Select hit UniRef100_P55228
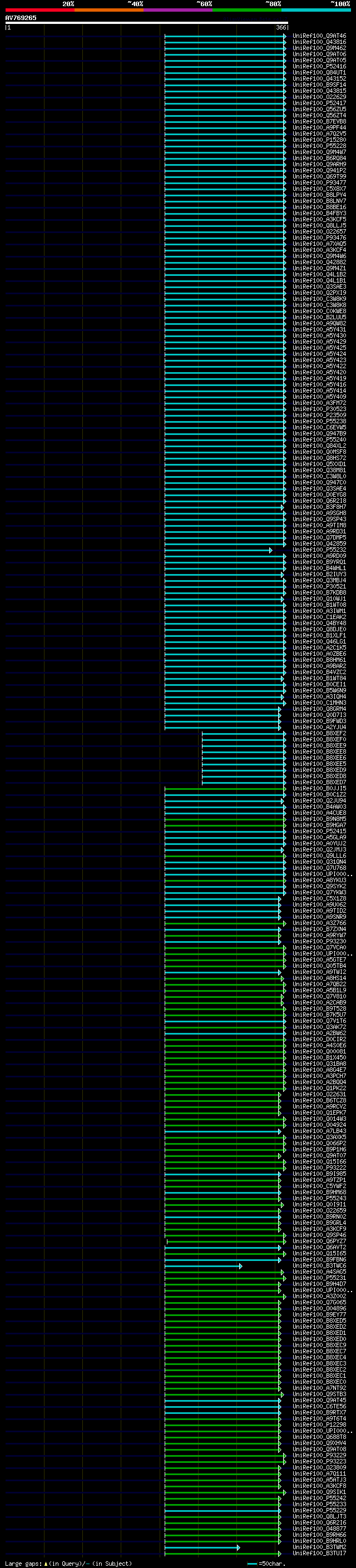 pyautogui.click(x=319, y=146)
